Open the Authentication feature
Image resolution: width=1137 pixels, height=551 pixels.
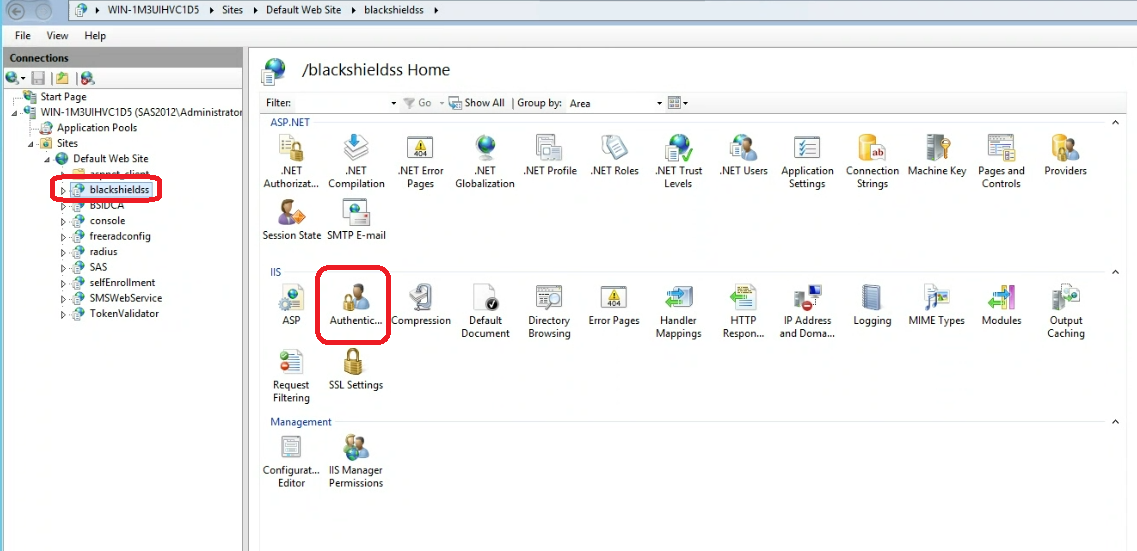click(355, 305)
